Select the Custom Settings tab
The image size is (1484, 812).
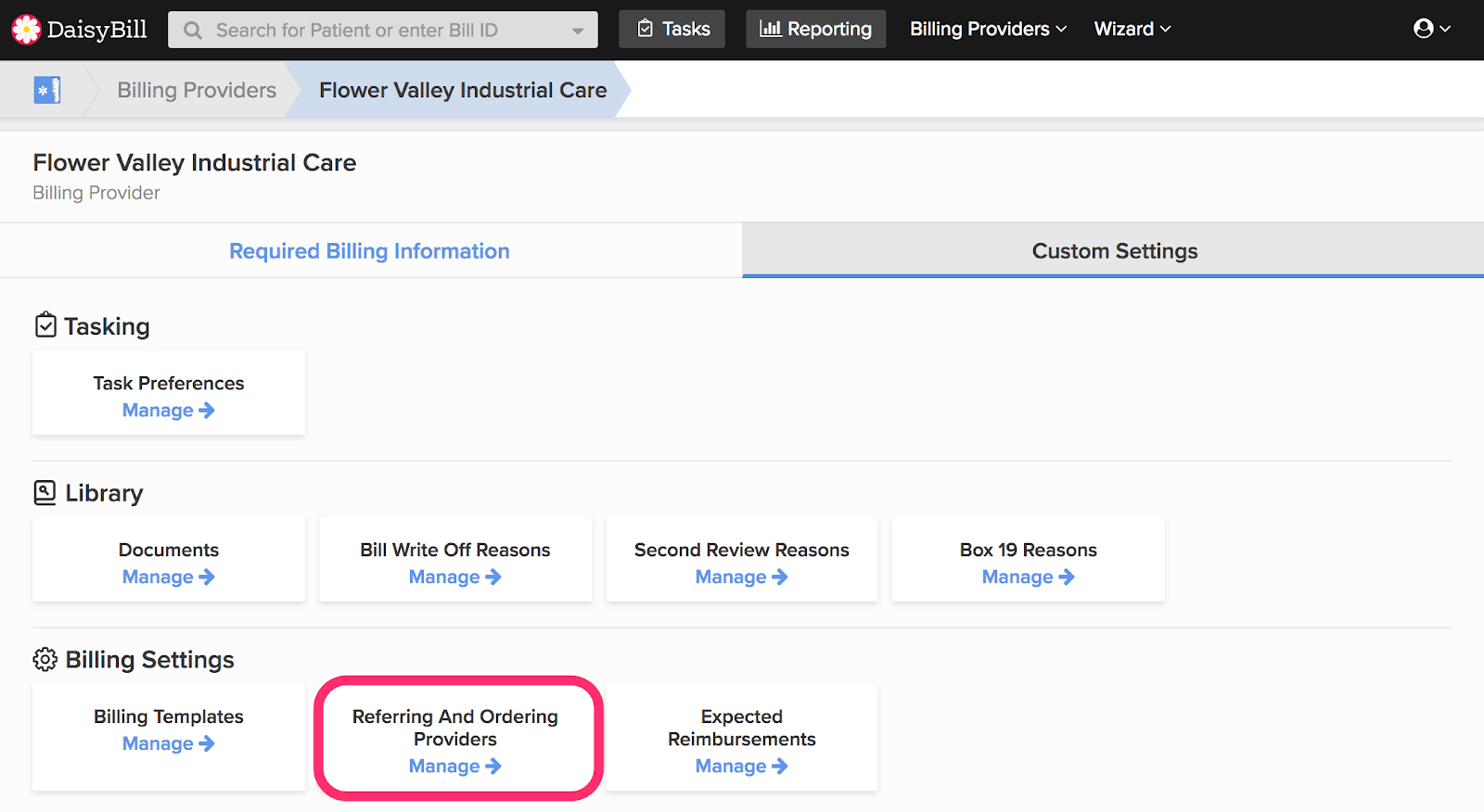1115,251
